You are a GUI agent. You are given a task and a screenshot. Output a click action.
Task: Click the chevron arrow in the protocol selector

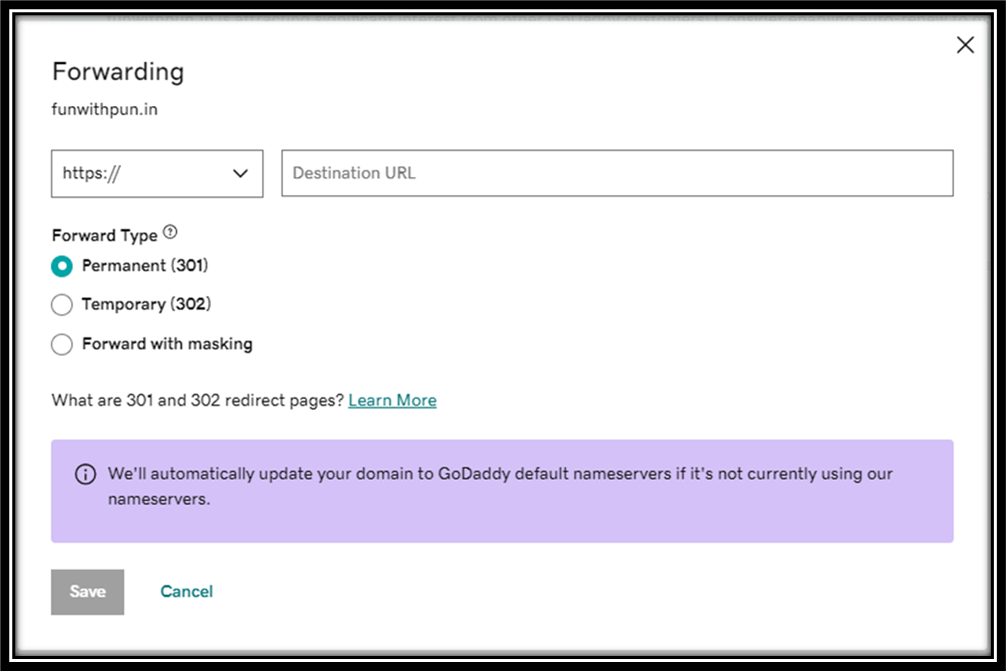click(x=240, y=174)
